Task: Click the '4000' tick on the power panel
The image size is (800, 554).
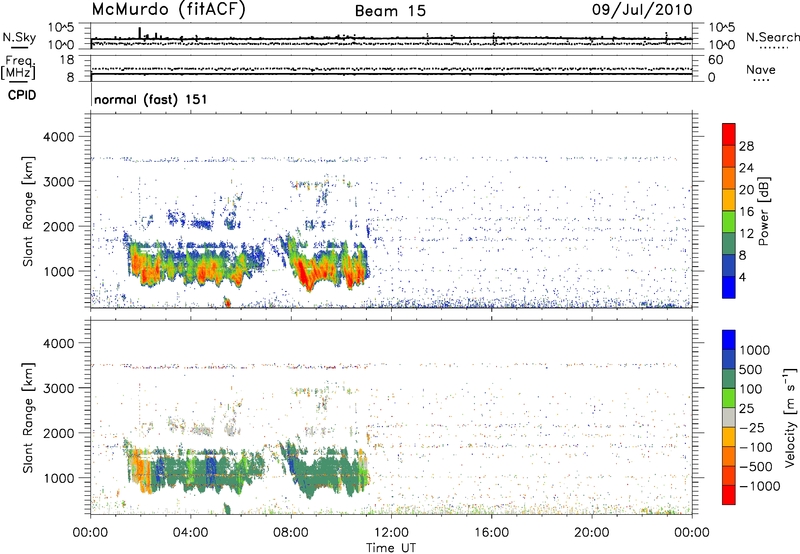Action: pyautogui.click(x=59, y=137)
